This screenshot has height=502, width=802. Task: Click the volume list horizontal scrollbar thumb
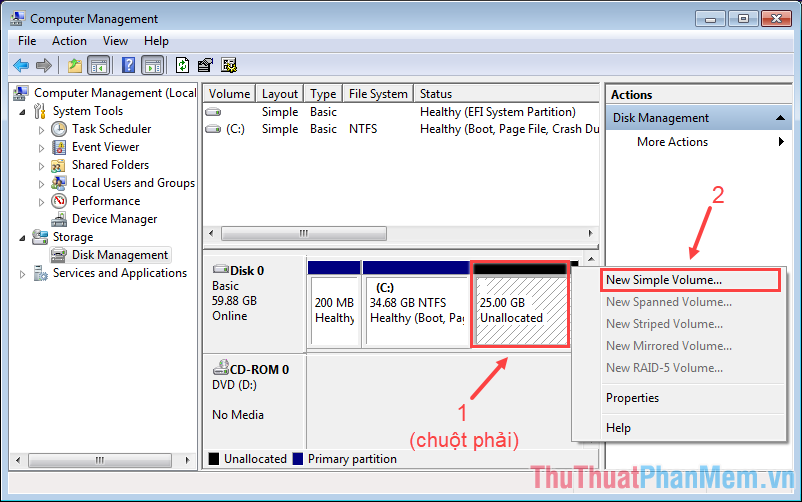click(x=304, y=233)
